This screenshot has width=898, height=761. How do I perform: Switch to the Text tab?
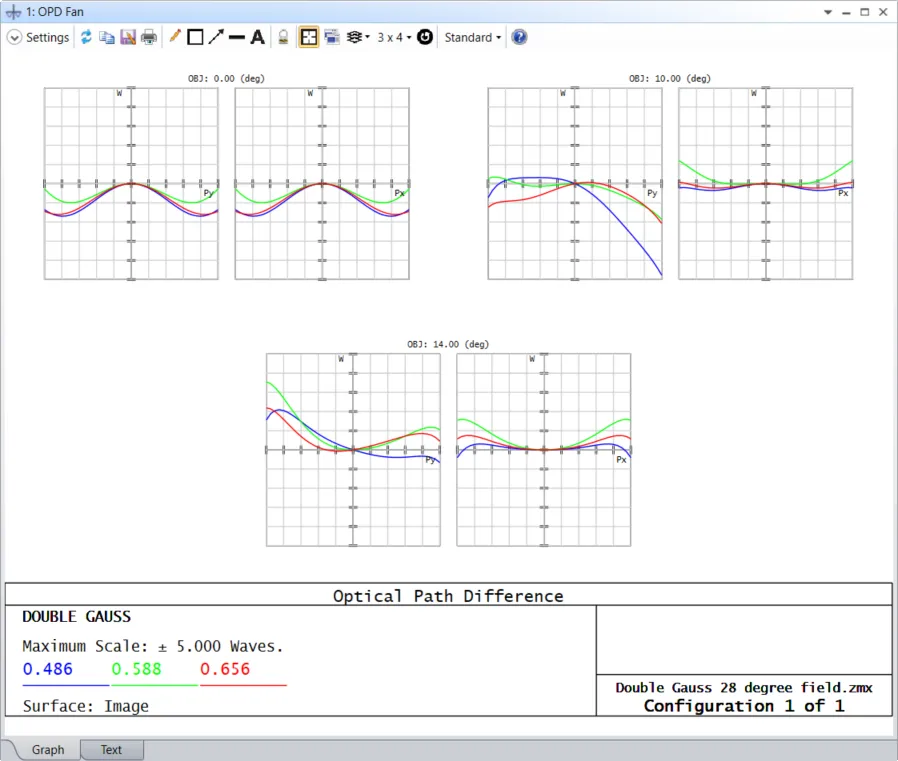[x=111, y=750]
